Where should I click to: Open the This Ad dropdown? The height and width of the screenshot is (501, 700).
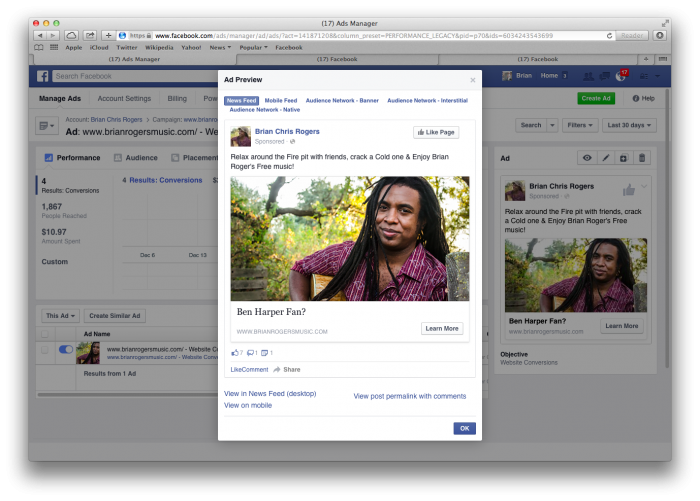[60, 316]
